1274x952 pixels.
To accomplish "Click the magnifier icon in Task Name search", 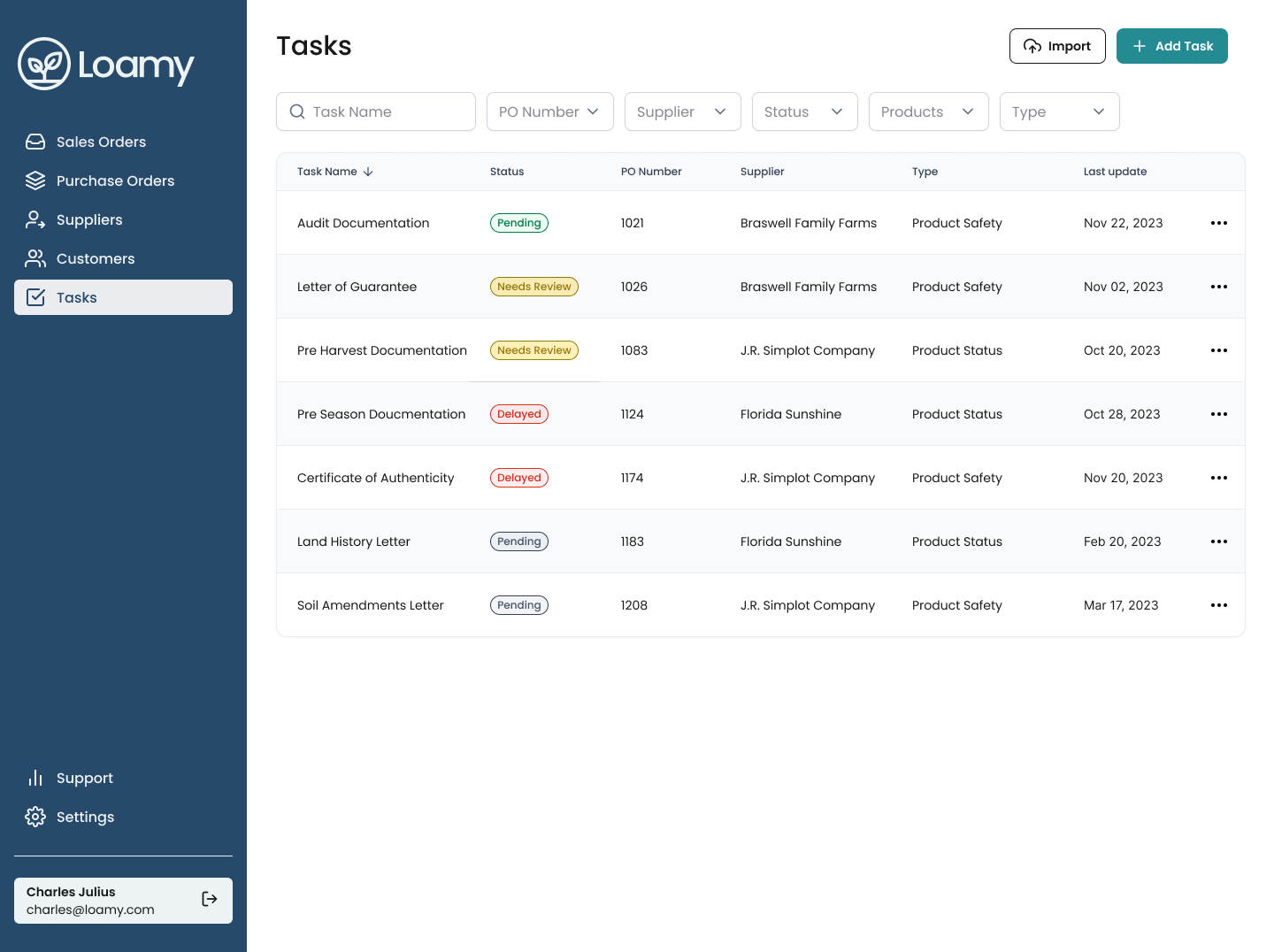I will tap(297, 111).
